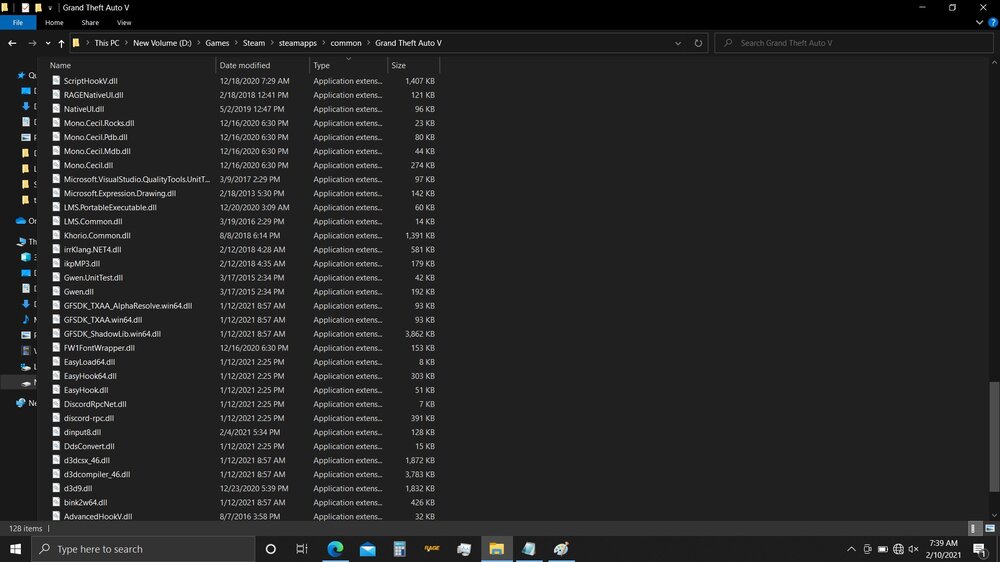Select 3D Objects cube icon in sidebar

click(26, 257)
